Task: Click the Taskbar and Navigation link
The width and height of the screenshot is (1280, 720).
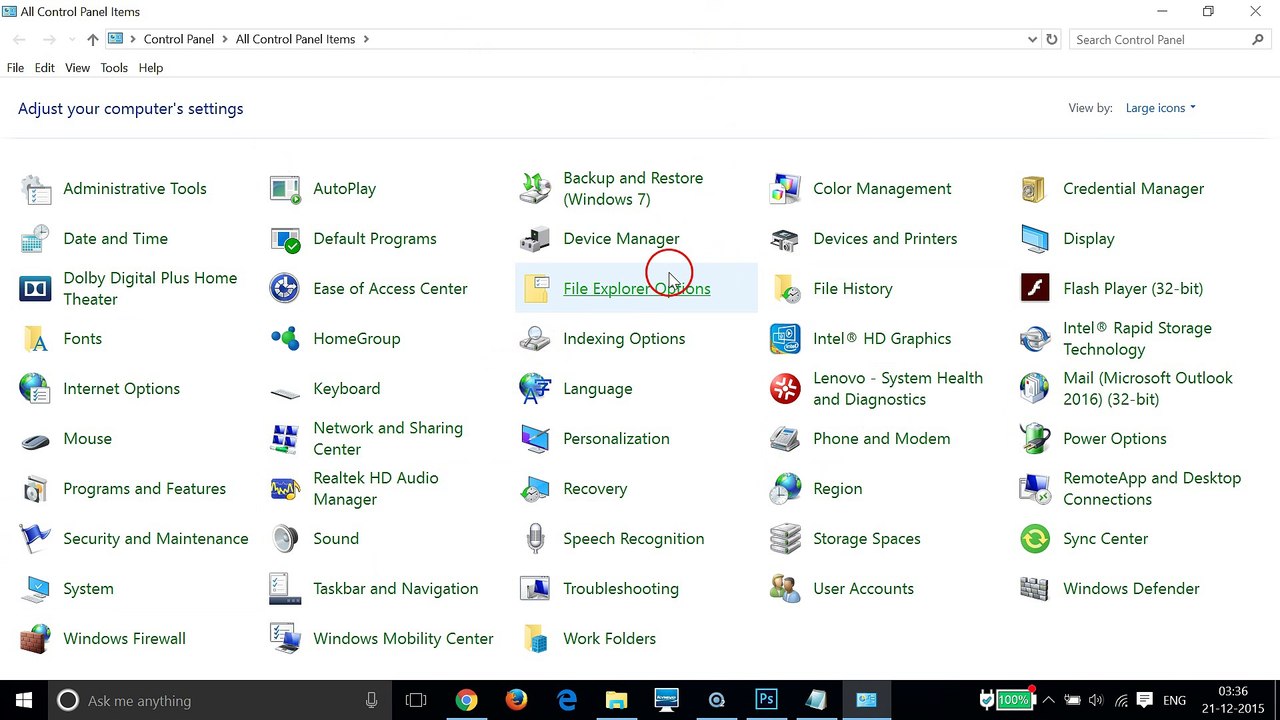Action: 396,589
